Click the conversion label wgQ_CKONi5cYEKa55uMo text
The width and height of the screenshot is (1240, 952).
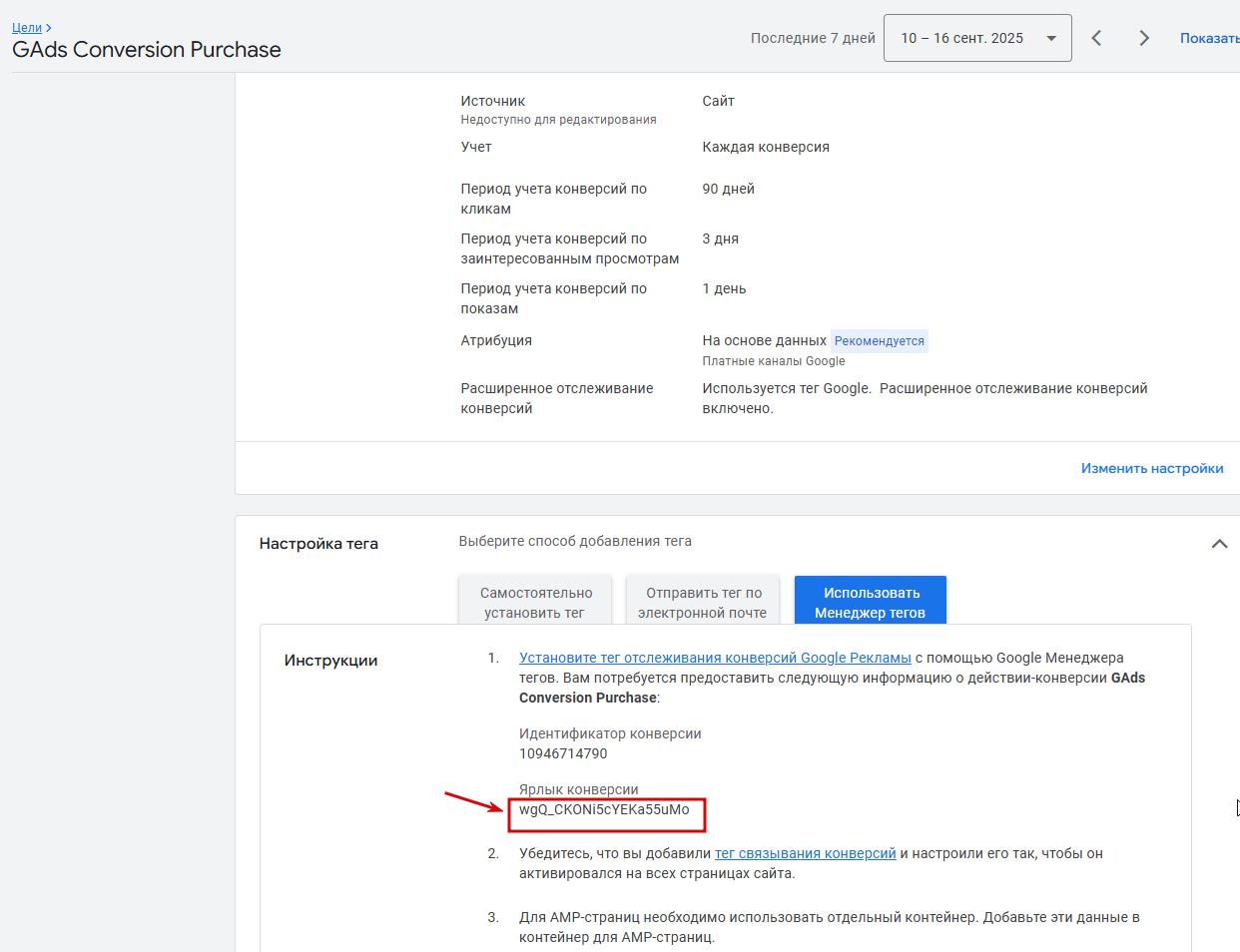tap(604, 809)
